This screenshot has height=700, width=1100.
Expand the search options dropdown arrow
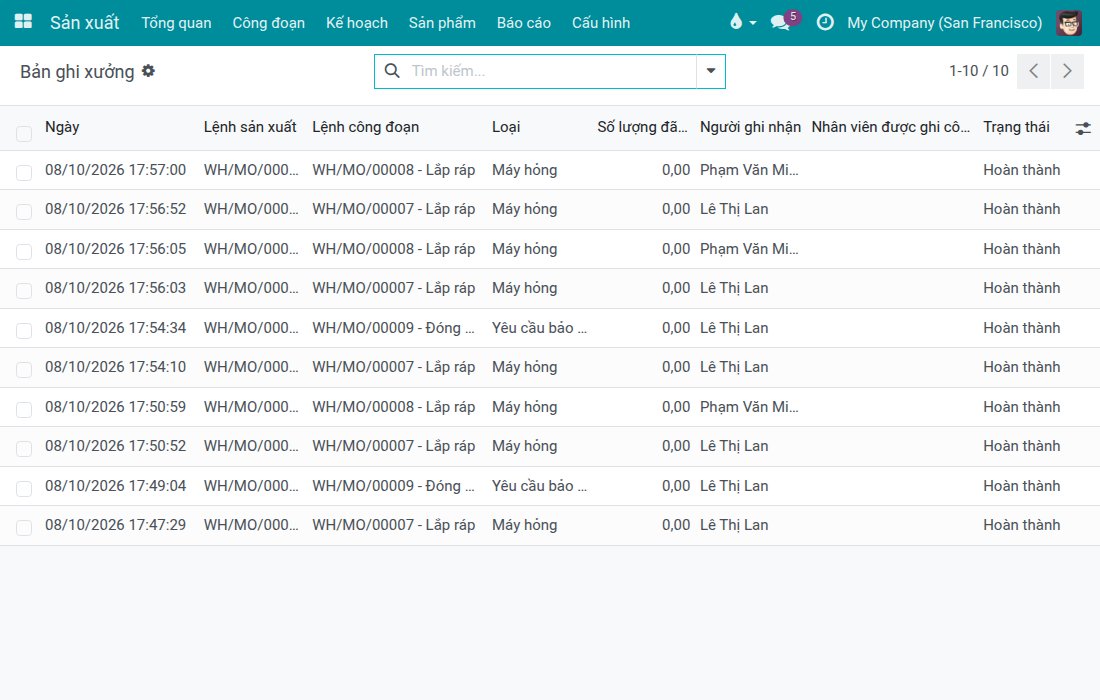coord(711,71)
